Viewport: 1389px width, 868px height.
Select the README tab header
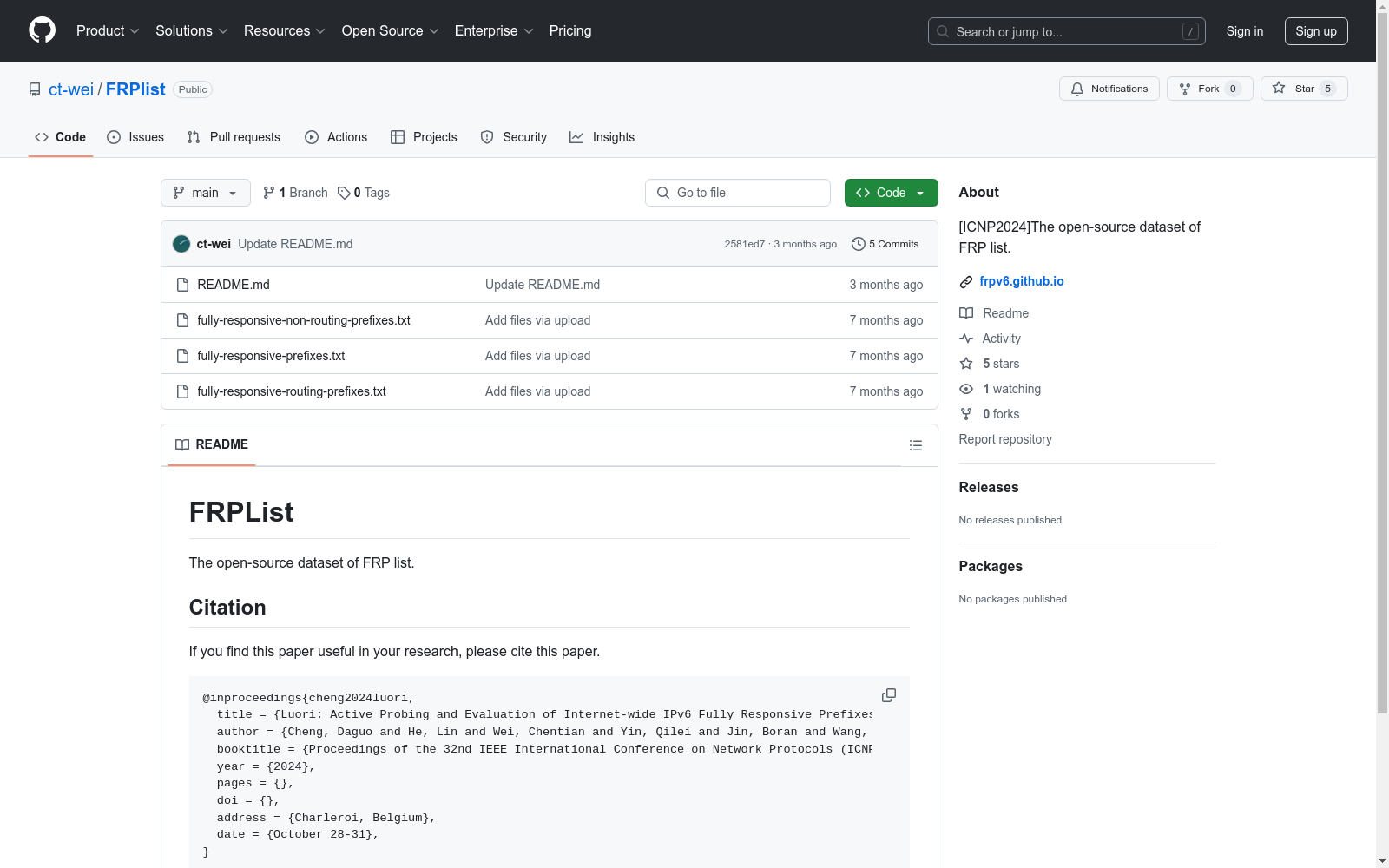click(212, 444)
